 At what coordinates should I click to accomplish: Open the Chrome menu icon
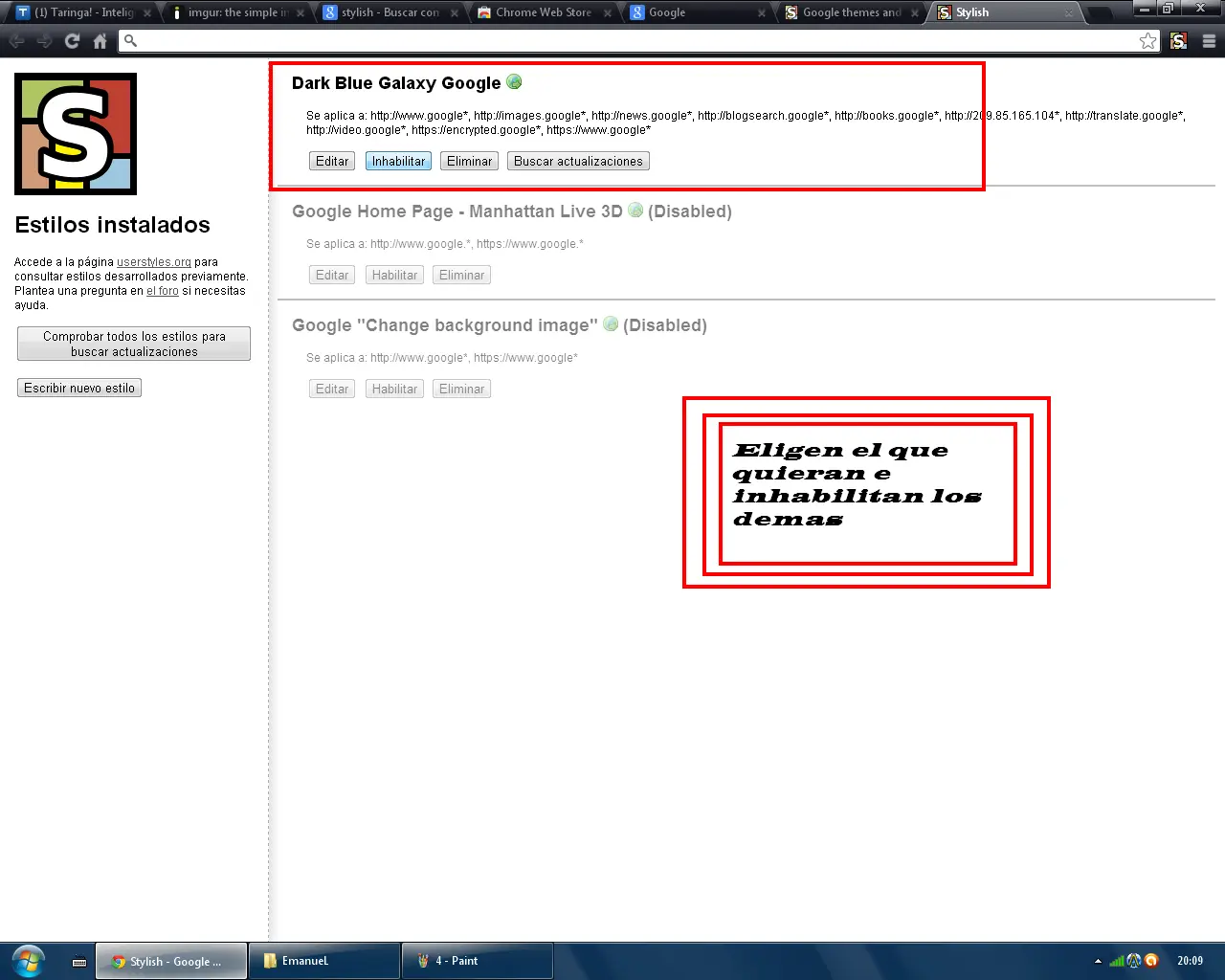point(1209,41)
